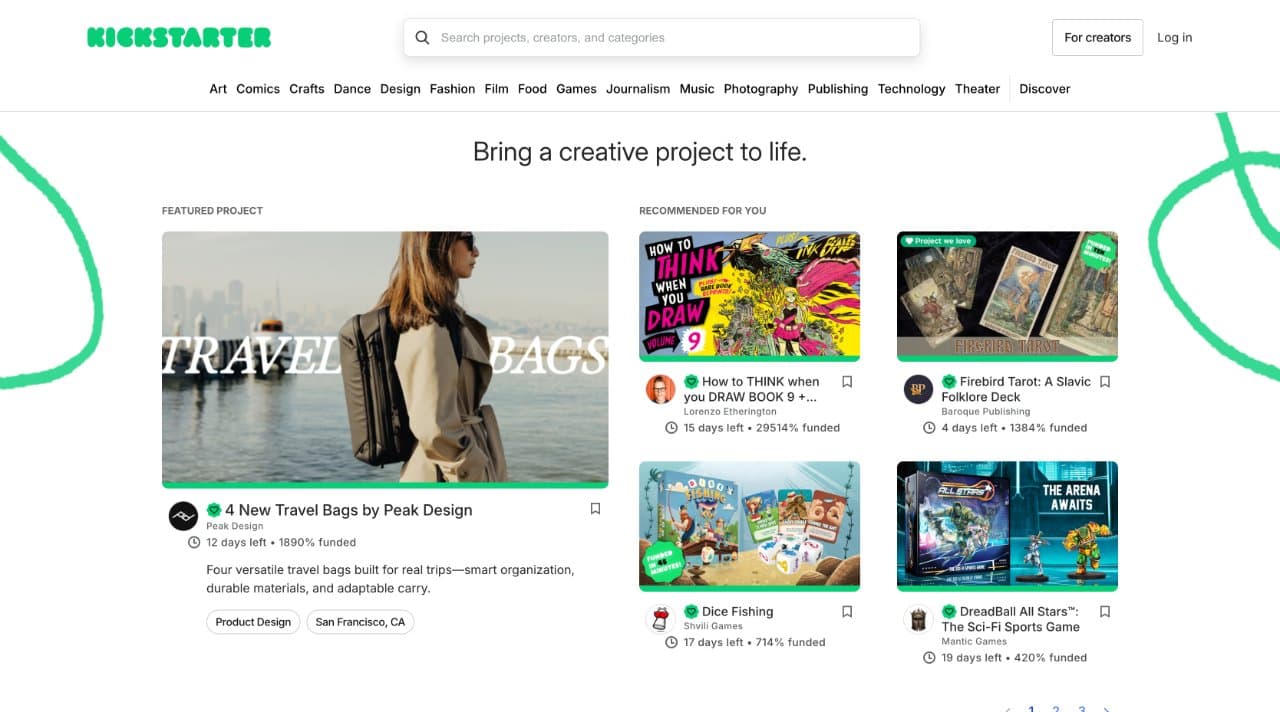Open the Dance category

[352, 89]
